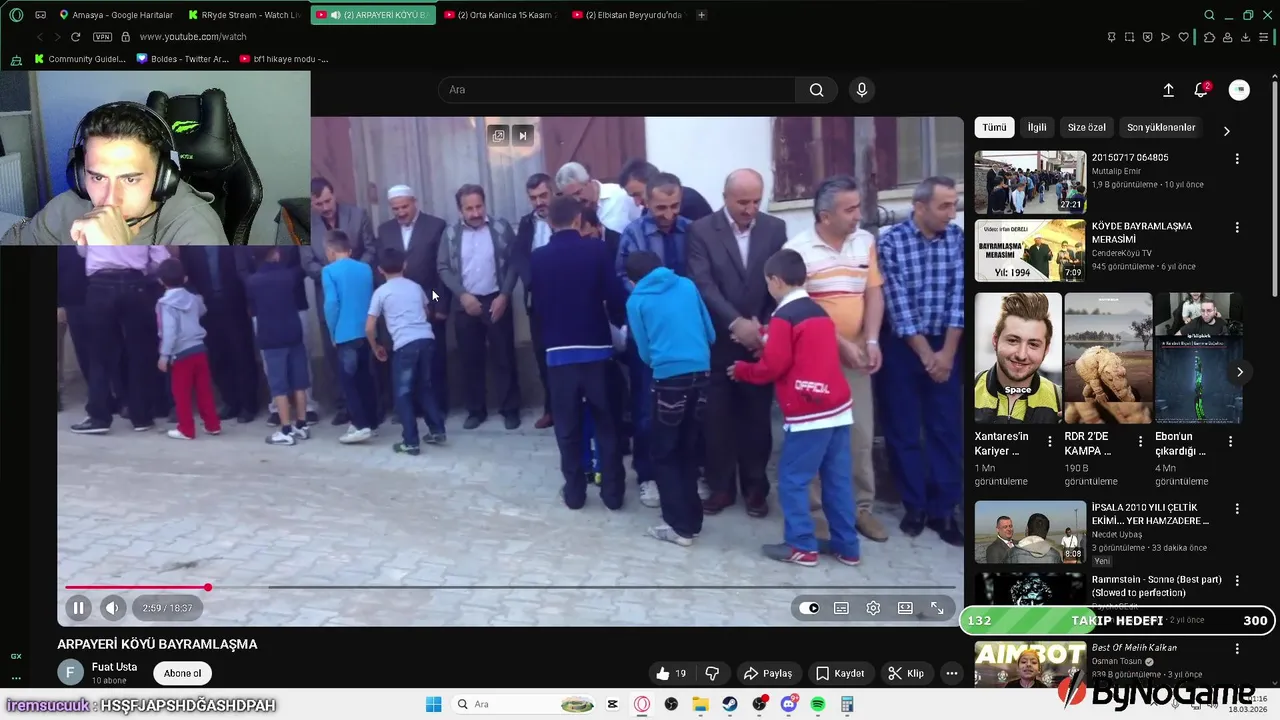This screenshot has width=1280, height=720.
Task: Switch to RRyde Stream browser tab
Action: pyautogui.click(x=245, y=15)
